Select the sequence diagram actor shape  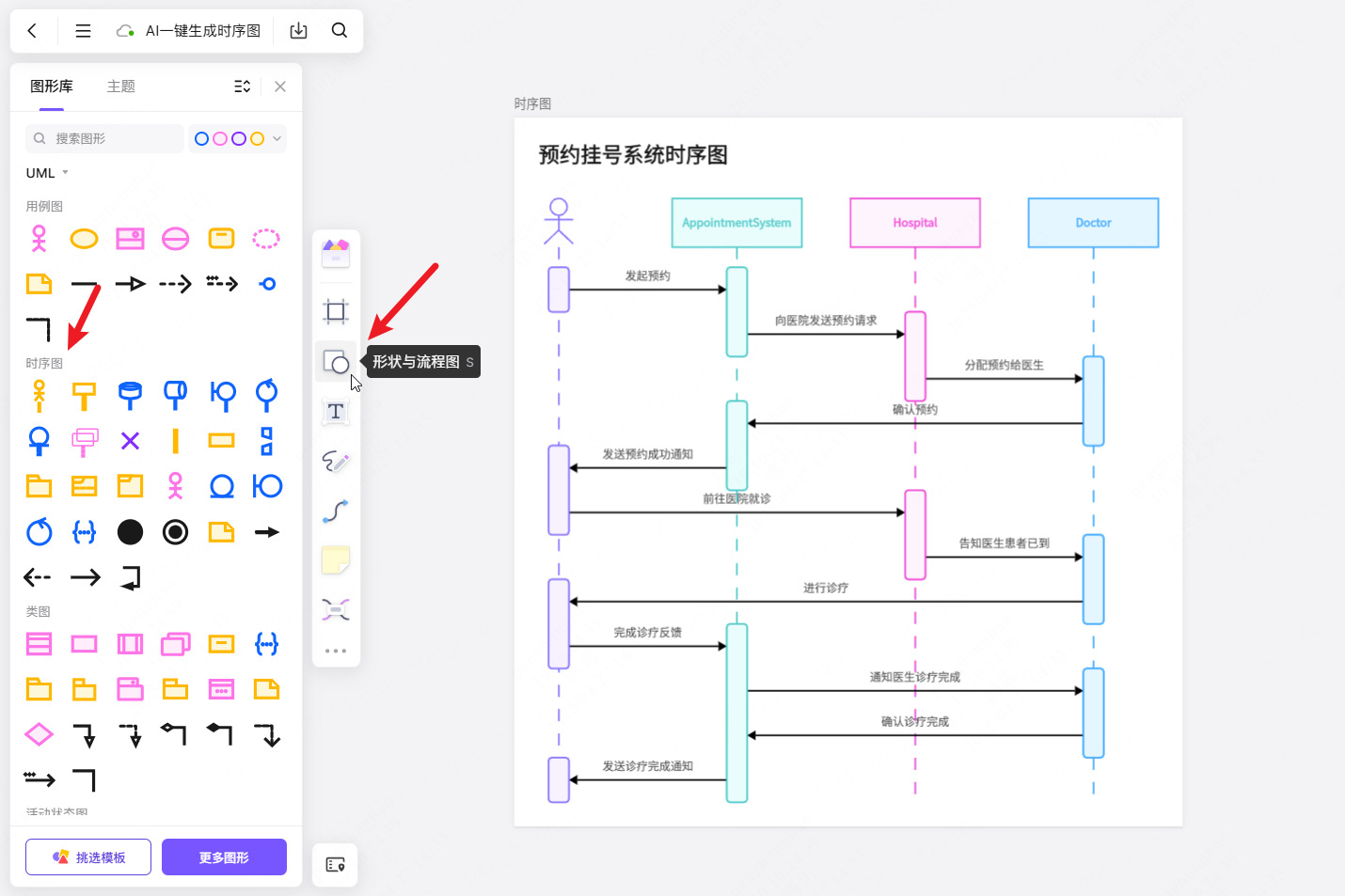(x=39, y=396)
